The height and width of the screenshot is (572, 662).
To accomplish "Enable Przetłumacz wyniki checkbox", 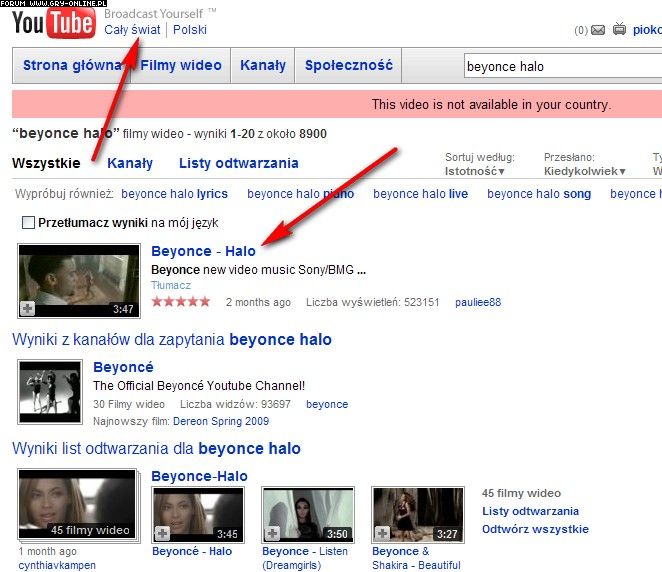I will (28, 223).
